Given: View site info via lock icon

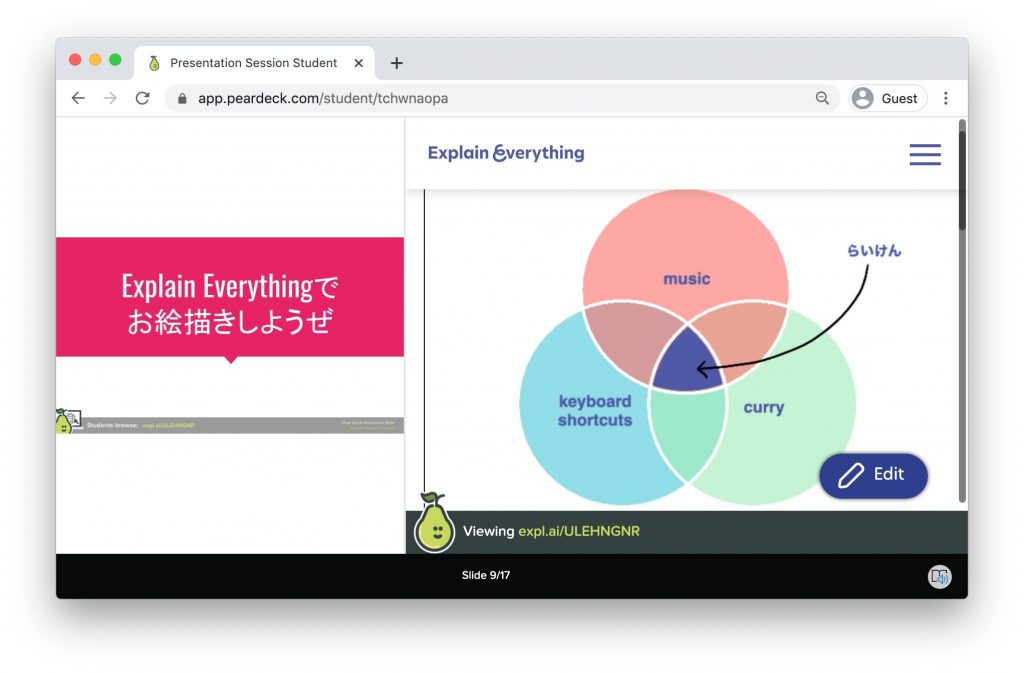Looking at the screenshot, I should click(182, 98).
